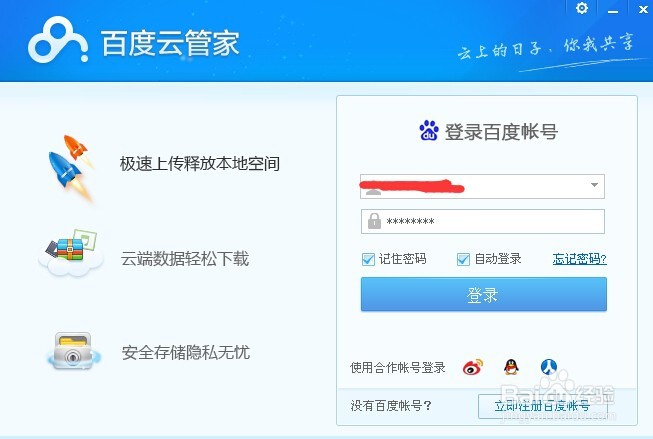Toggle the 自动登录 checkbox

pos(463,259)
